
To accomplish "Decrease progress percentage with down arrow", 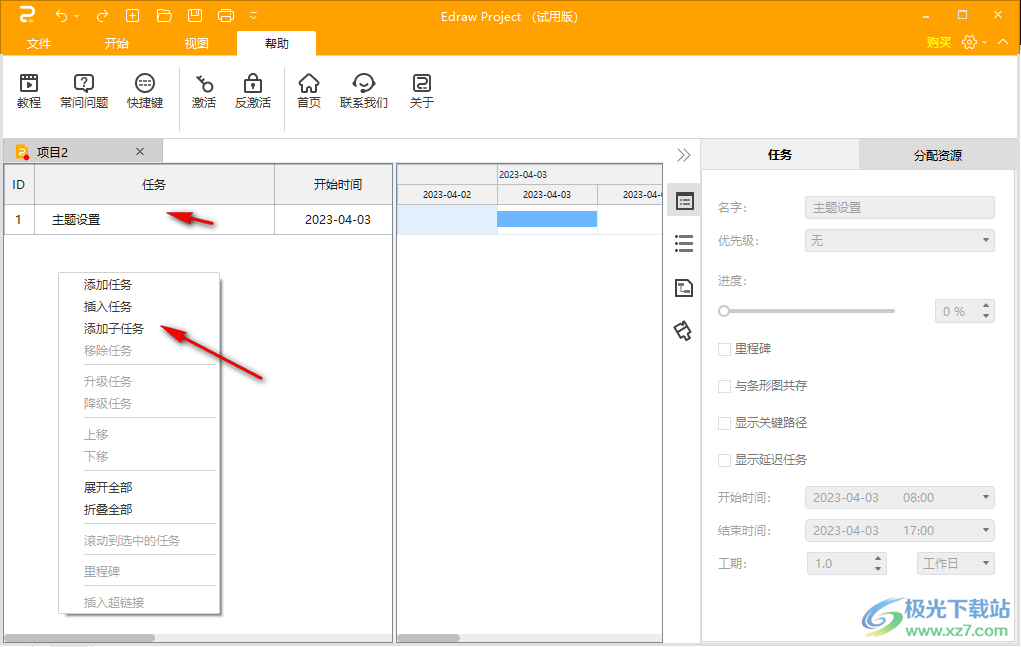I will [986, 316].
